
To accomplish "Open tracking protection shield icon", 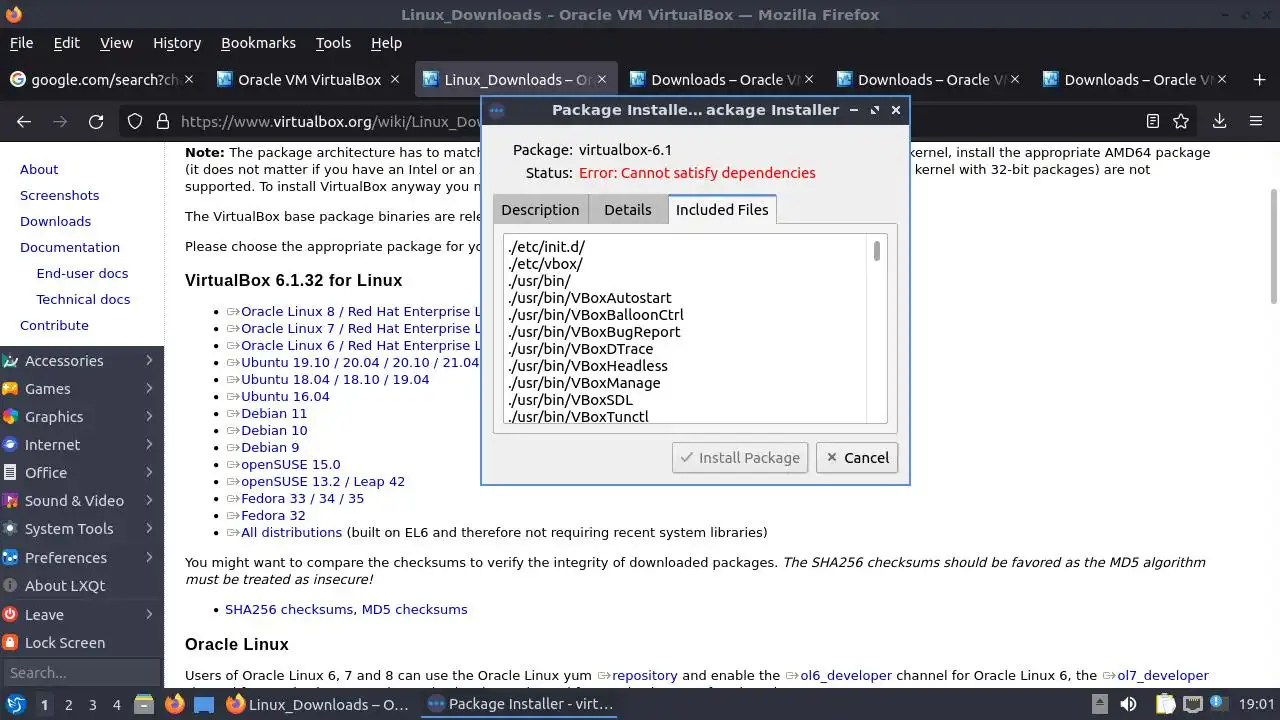I will point(135,121).
